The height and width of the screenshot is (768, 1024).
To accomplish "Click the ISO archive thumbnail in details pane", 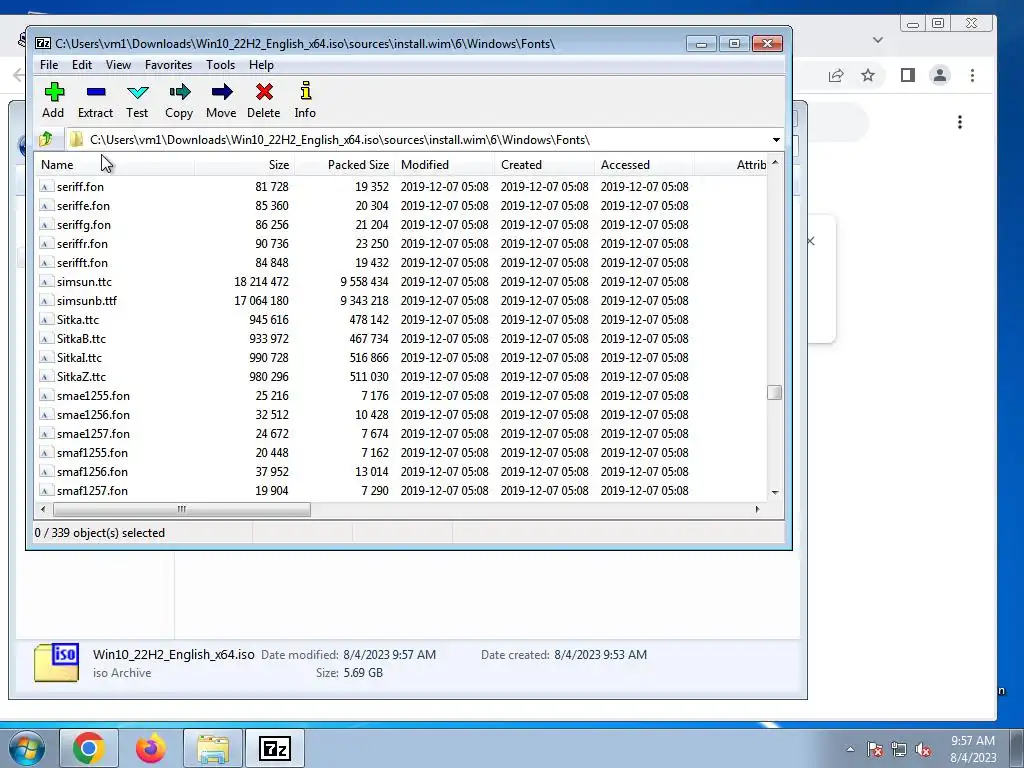I will click(x=56, y=662).
